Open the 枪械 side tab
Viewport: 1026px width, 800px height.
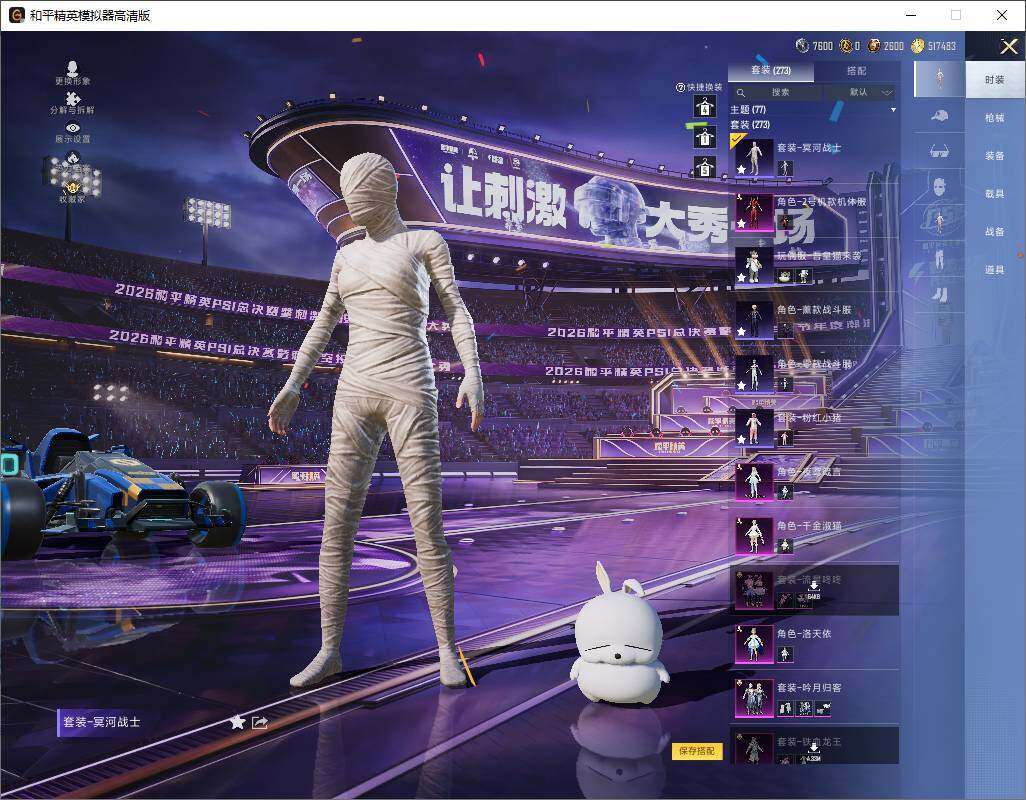pos(995,118)
